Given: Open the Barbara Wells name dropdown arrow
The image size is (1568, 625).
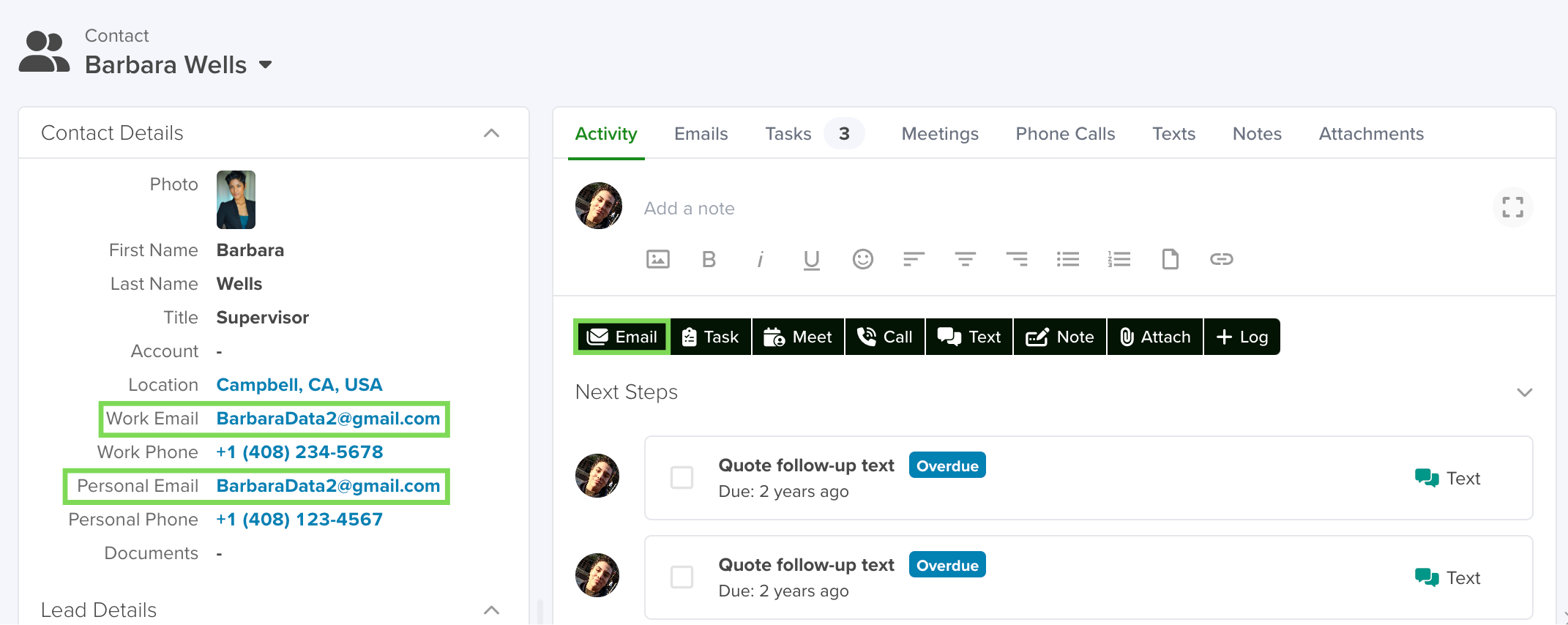Looking at the screenshot, I should tap(265, 65).
